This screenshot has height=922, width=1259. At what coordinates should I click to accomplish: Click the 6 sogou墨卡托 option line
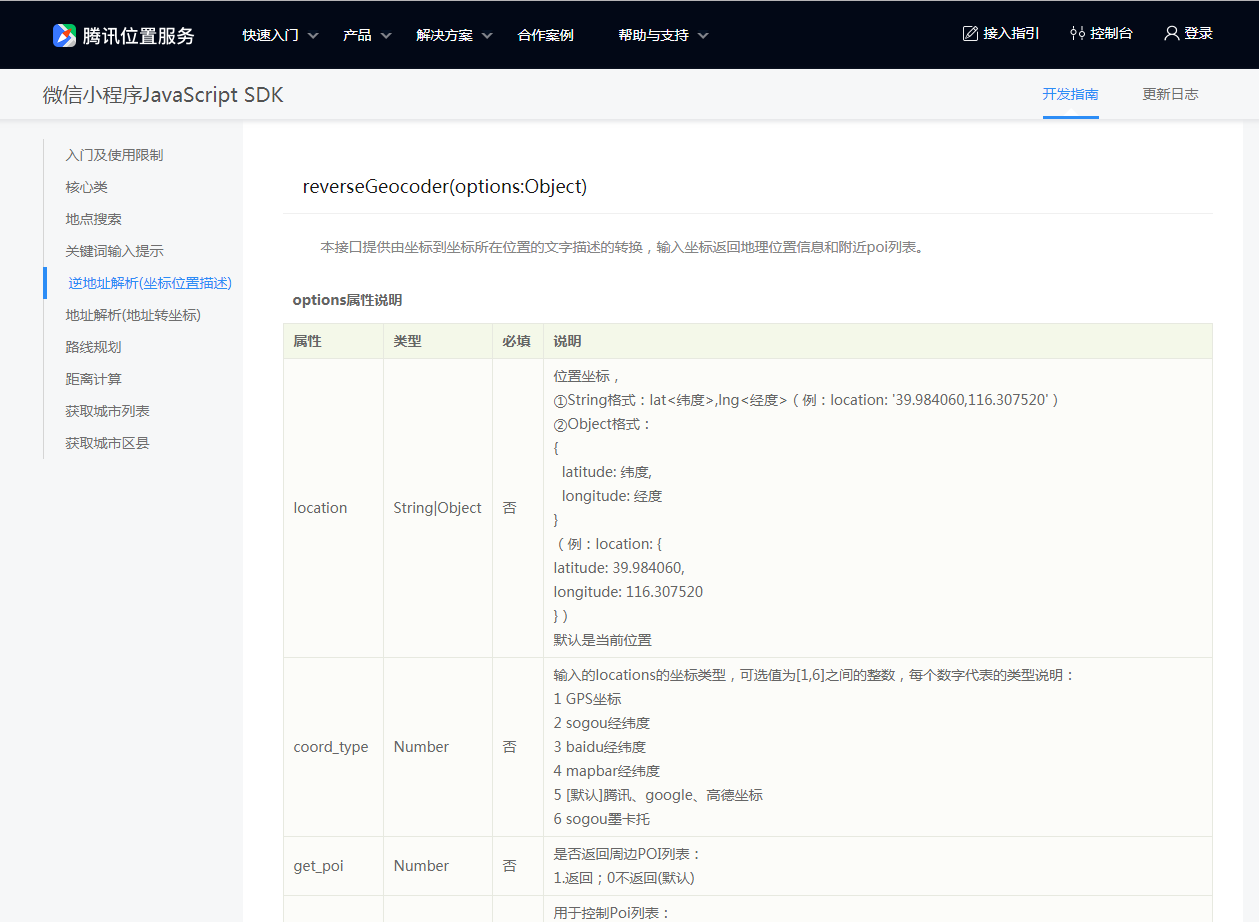coord(601,819)
